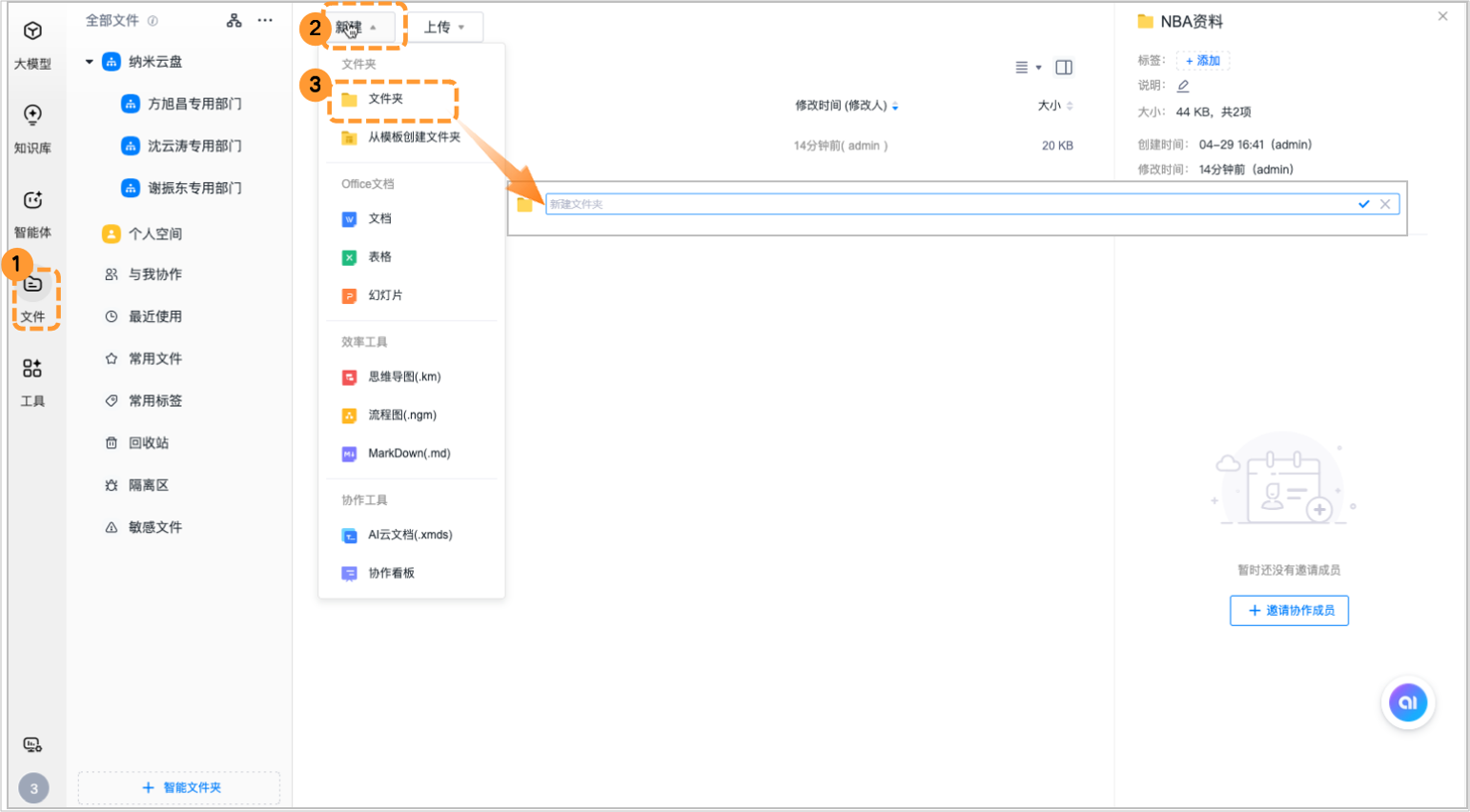This screenshot has width=1470, height=812.
Task: Click the organization structure icon
Action: coord(234,20)
